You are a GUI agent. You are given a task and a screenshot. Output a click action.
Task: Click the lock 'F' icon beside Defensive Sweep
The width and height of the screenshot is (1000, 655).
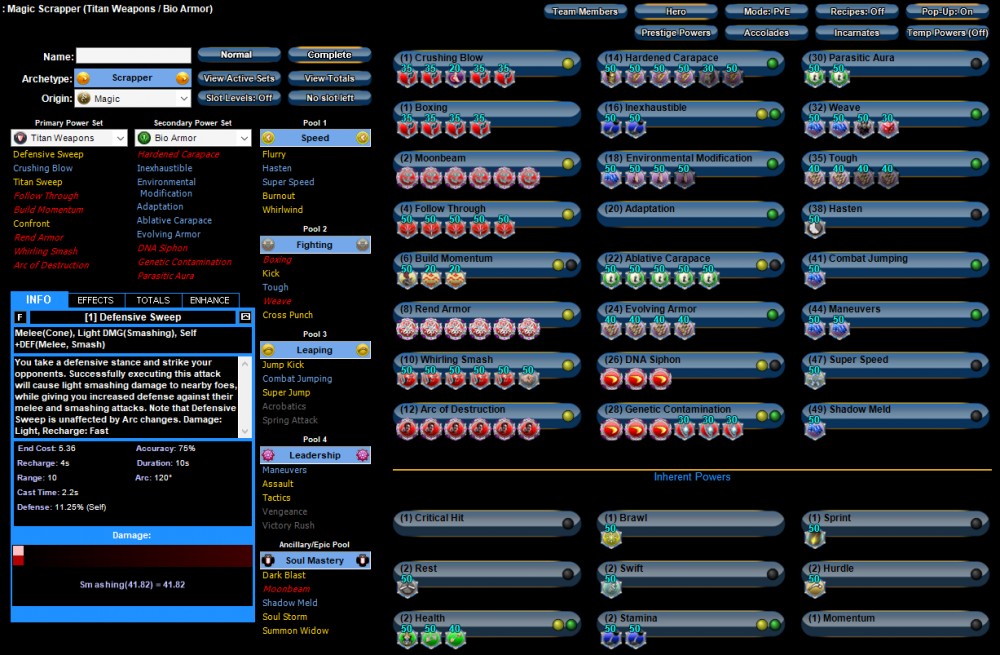point(20,317)
